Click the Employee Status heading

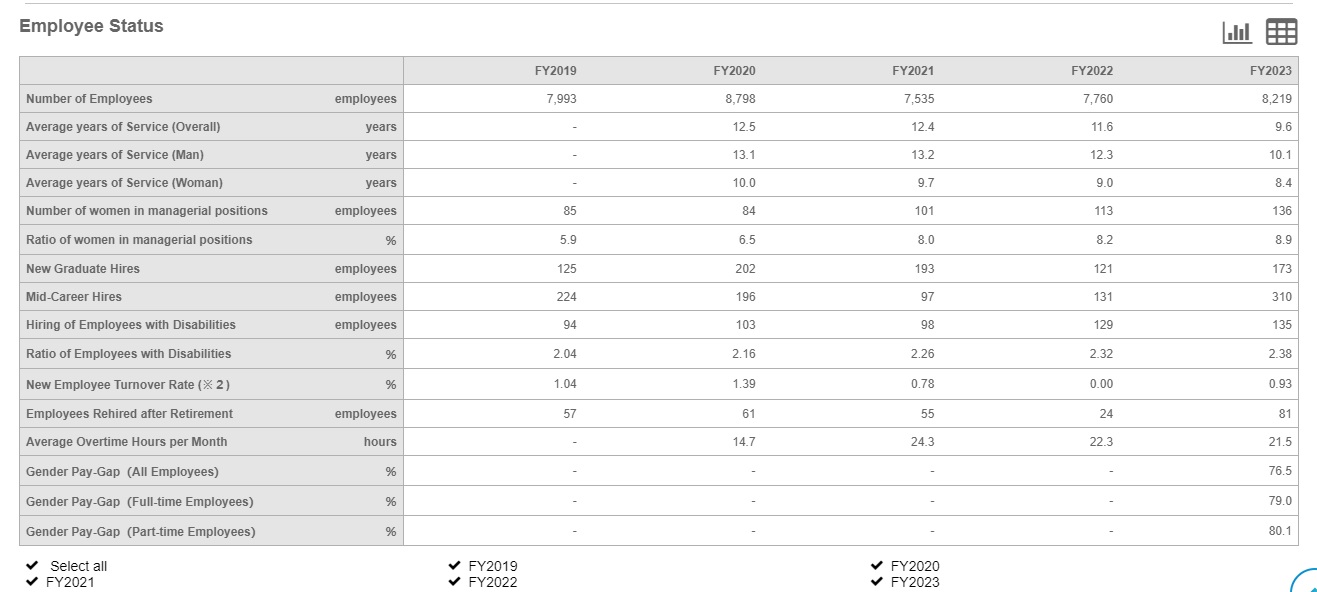pos(91,27)
